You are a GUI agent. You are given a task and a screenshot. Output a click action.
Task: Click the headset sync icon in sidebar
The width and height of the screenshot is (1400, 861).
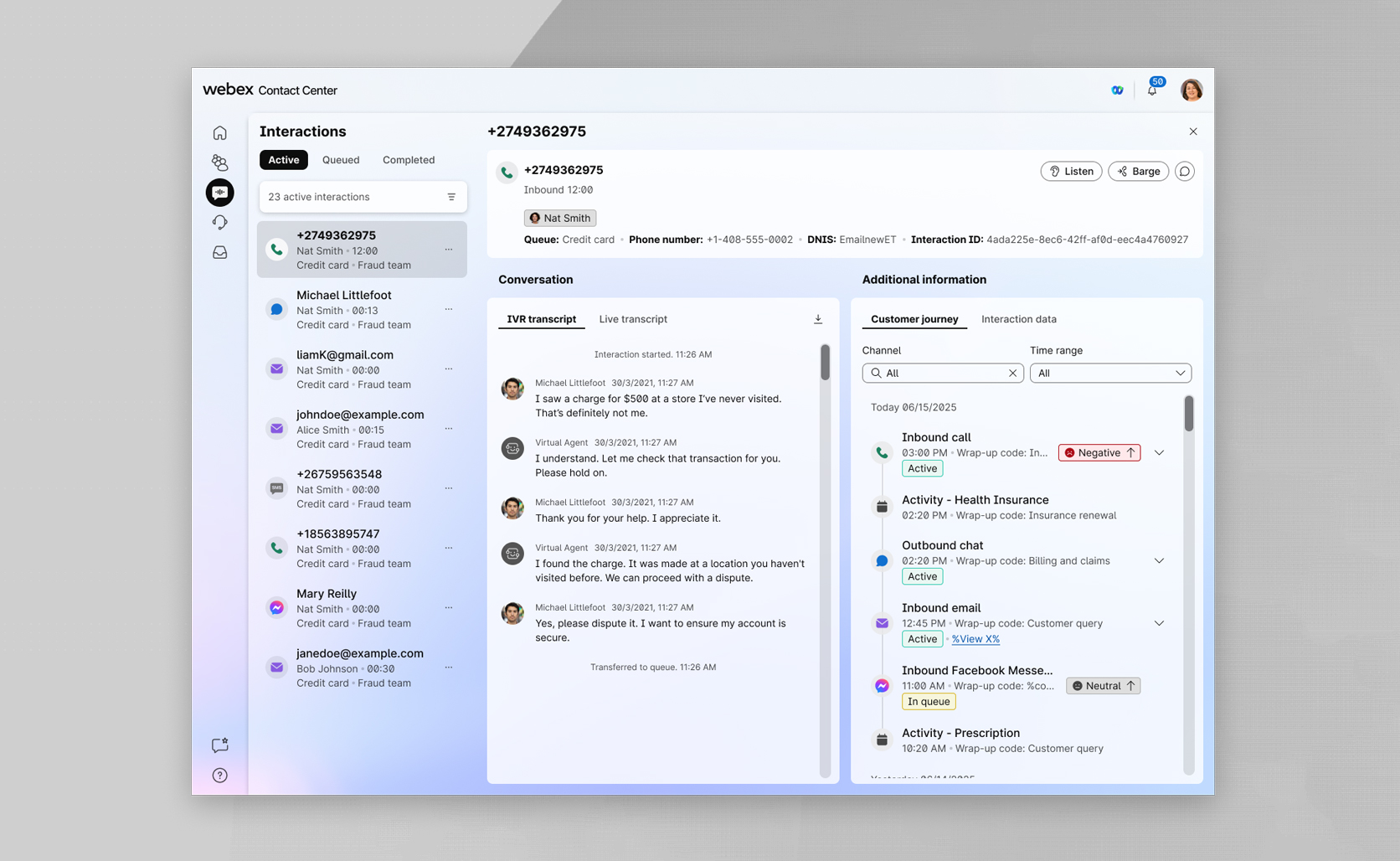click(x=219, y=222)
